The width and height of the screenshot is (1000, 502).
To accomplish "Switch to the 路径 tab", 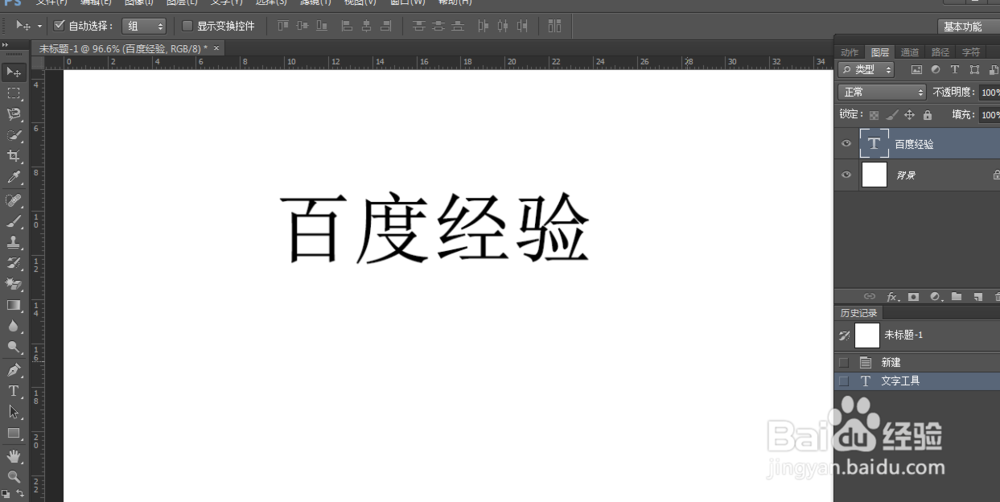I will click(940, 52).
